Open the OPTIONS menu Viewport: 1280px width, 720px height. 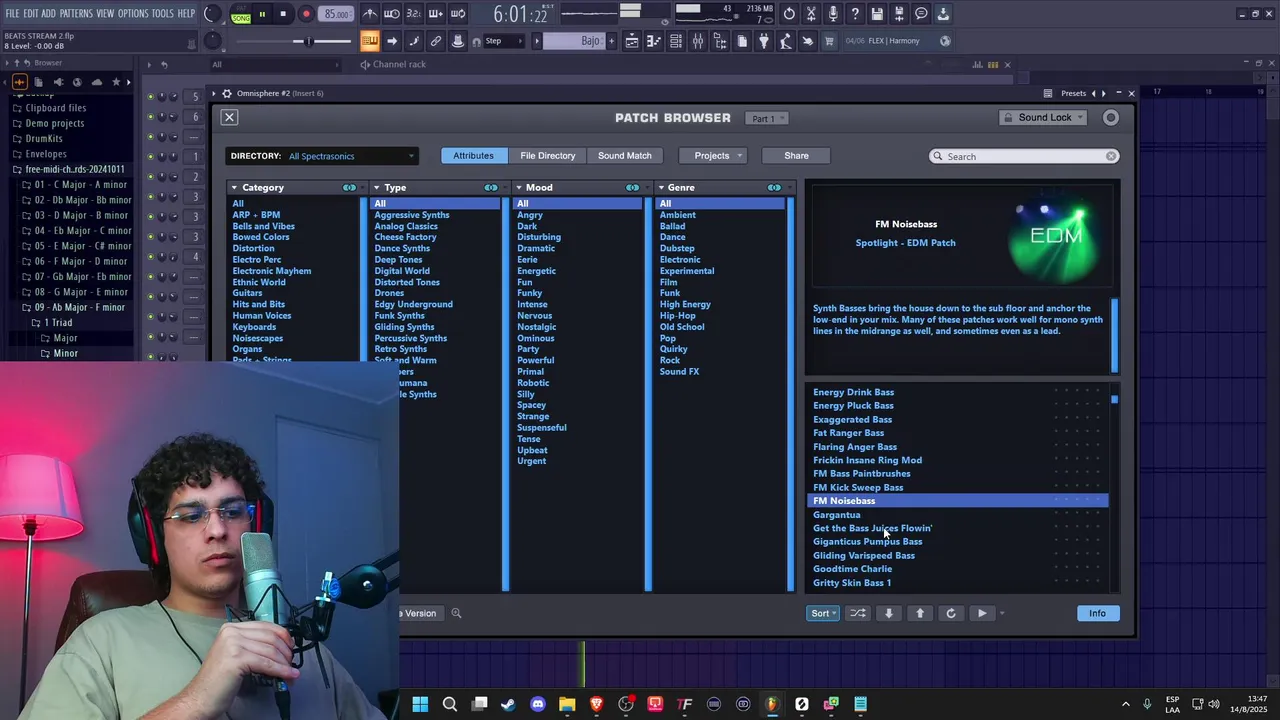point(133,13)
